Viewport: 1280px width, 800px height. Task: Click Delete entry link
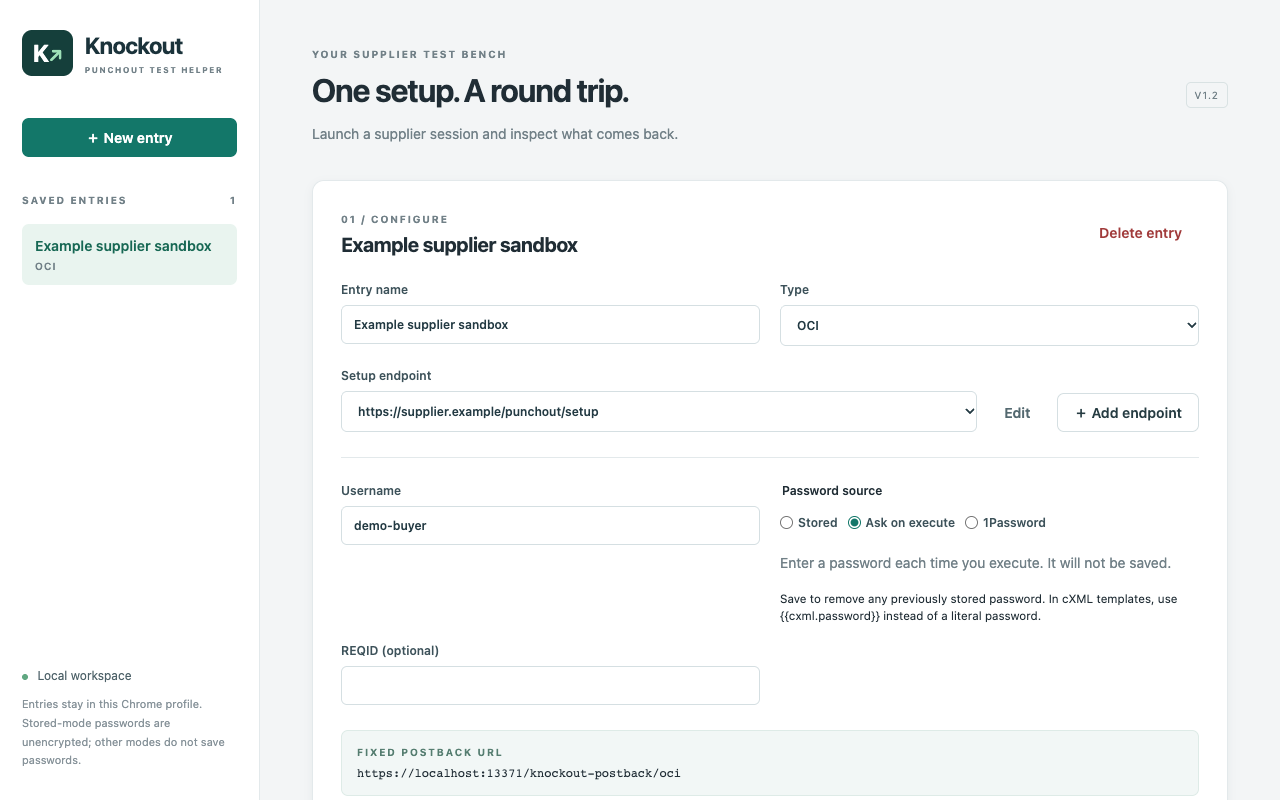point(1140,233)
